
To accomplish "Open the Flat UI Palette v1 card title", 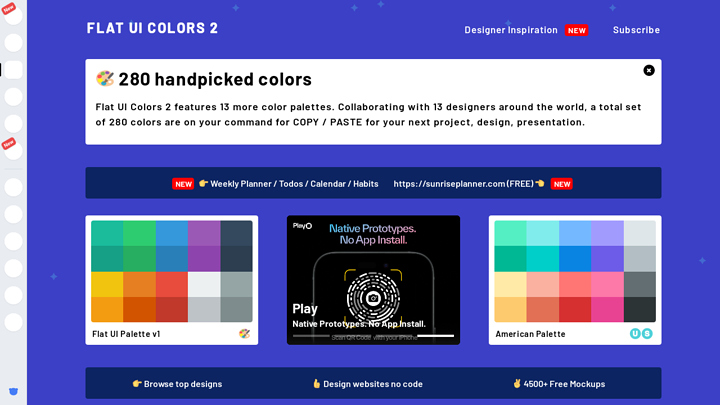I will [126, 334].
